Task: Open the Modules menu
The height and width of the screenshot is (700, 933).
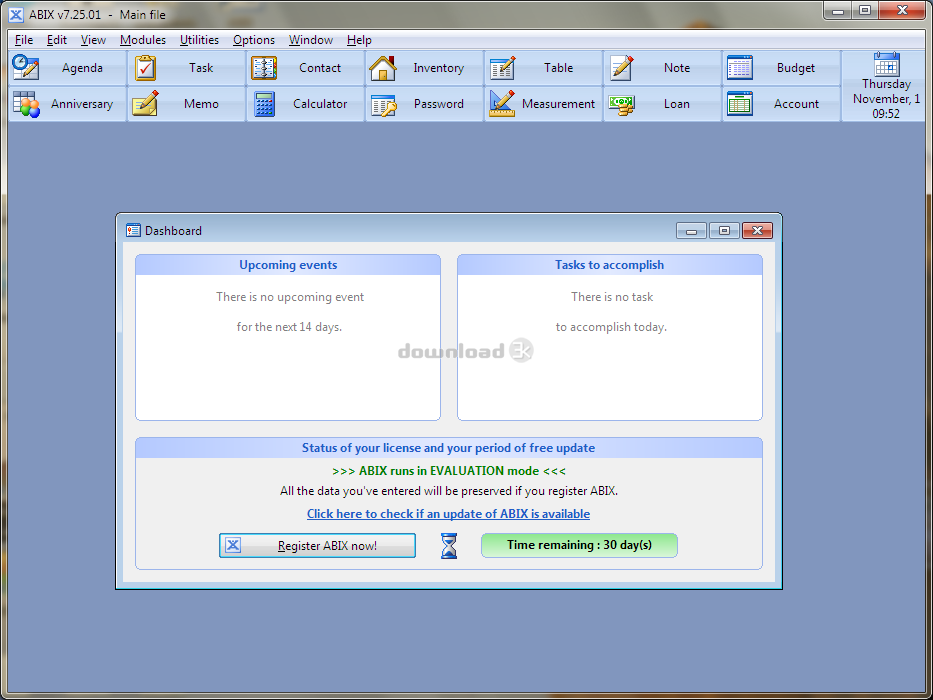Action: (143, 40)
